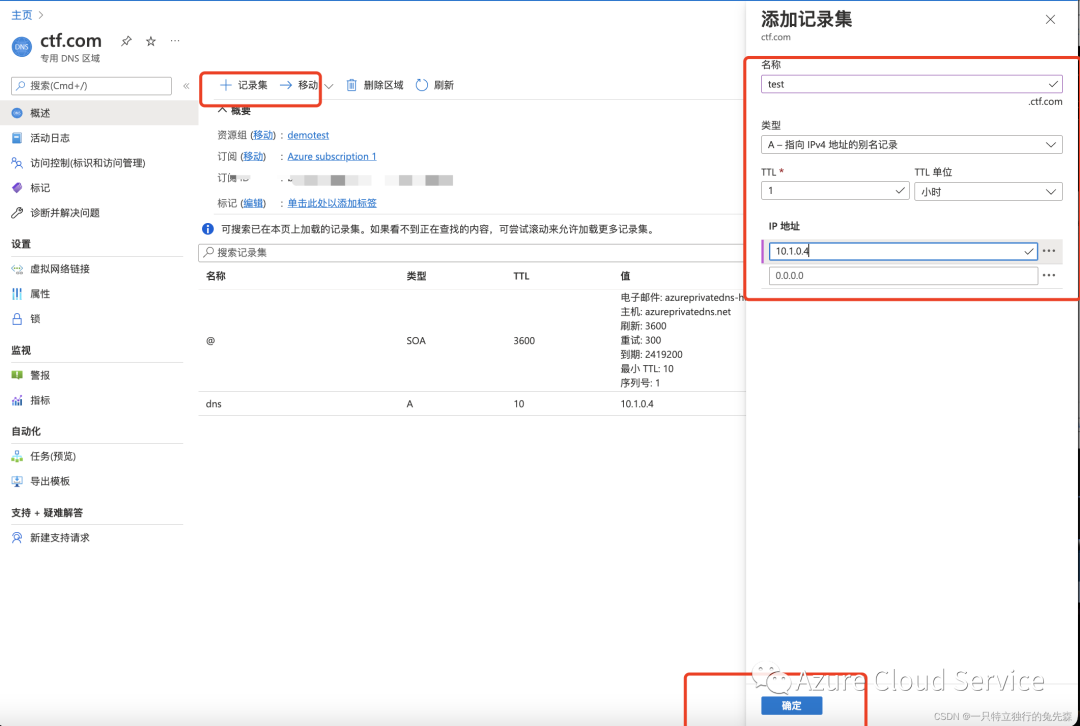The width and height of the screenshot is (1080, 726).
Task: Click the Type column header
Action: coord(416,276)
